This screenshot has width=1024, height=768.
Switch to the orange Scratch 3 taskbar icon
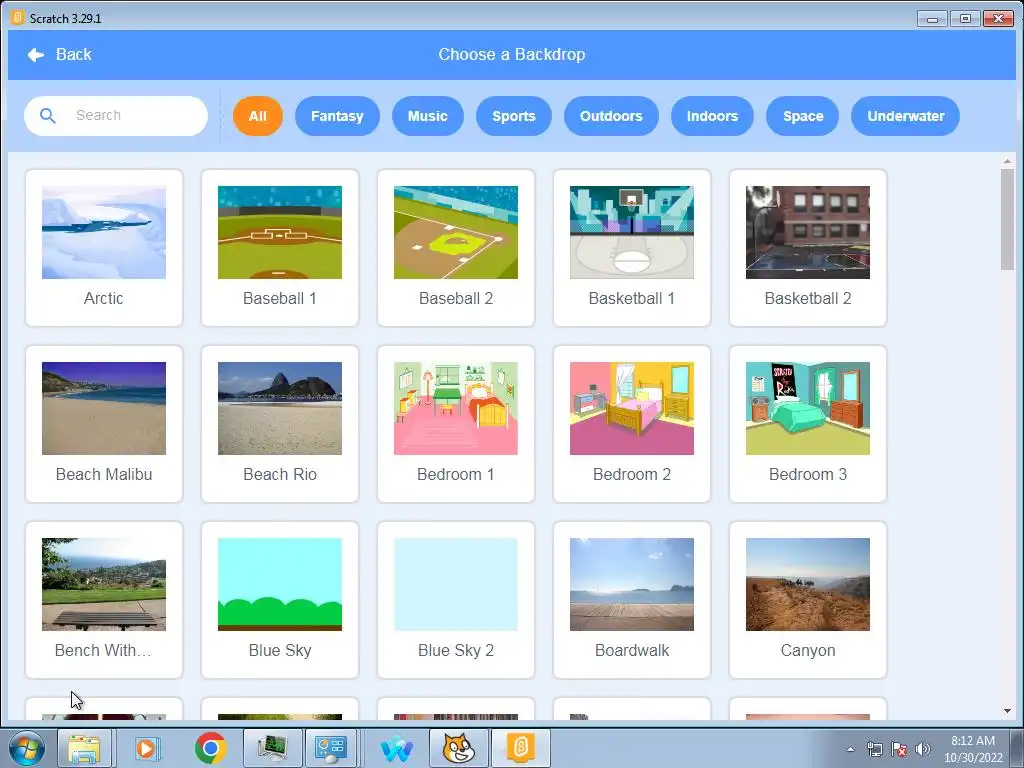pos(520,748)
